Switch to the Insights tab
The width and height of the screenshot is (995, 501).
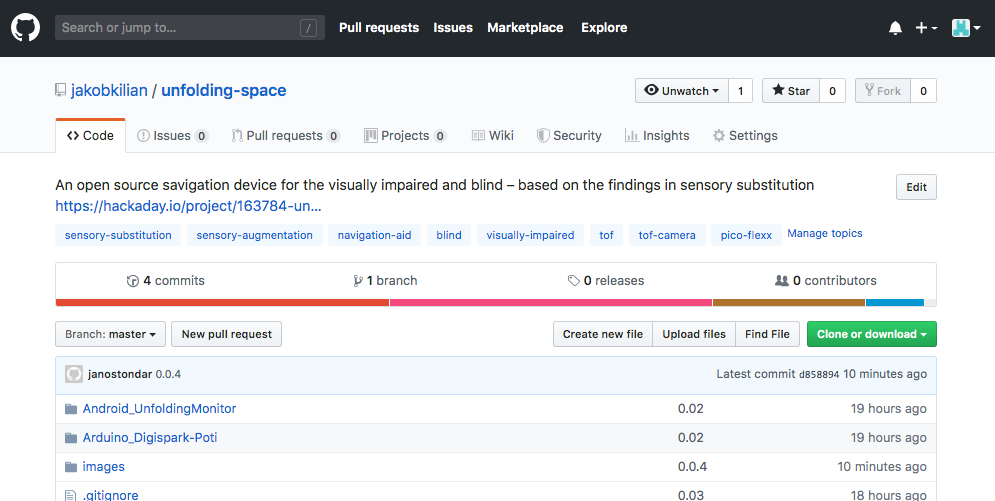657,136
